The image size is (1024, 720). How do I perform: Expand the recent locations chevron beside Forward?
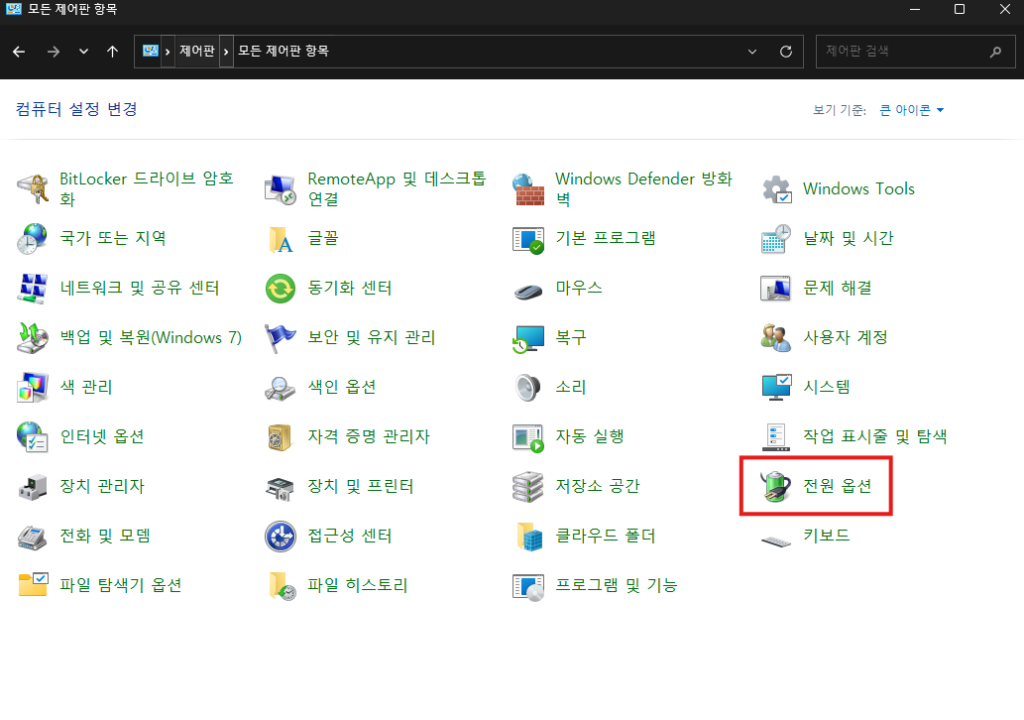point(83,51)
